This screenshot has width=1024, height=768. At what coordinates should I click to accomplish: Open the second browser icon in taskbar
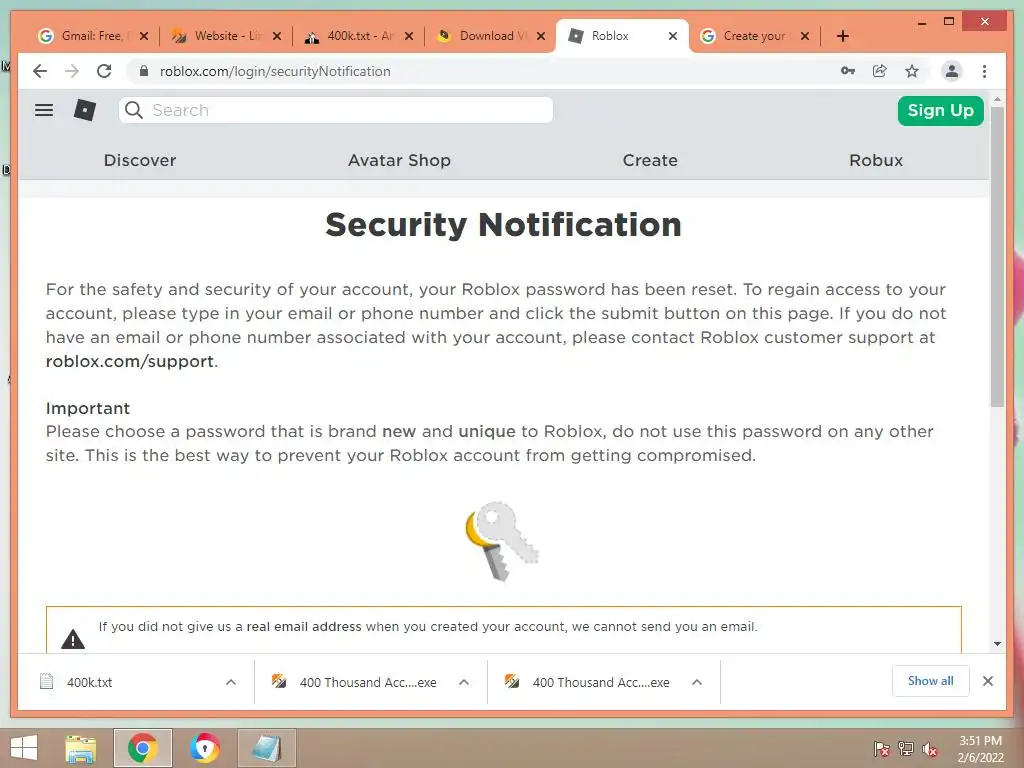204,748
